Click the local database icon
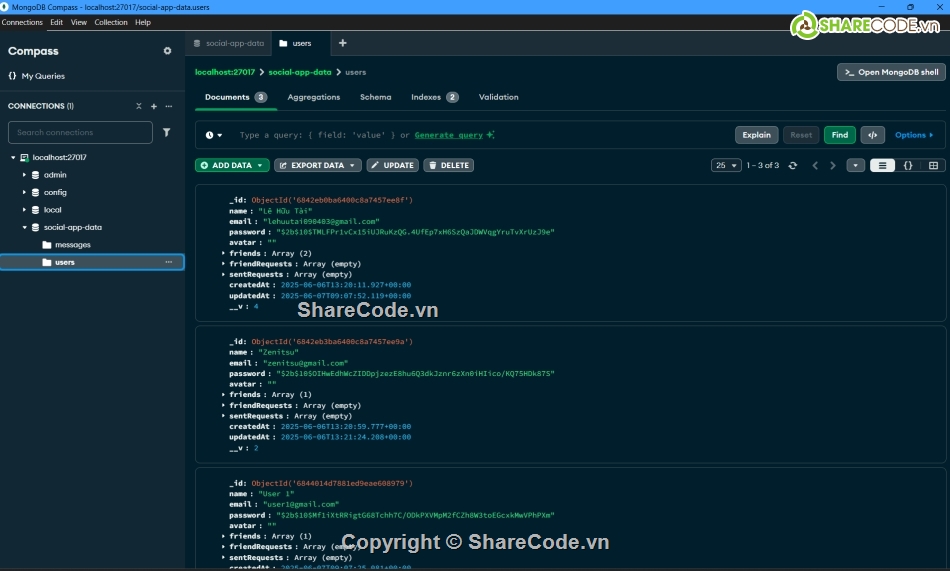Screen dimensions: 950x571 click(x=36, y=210)
